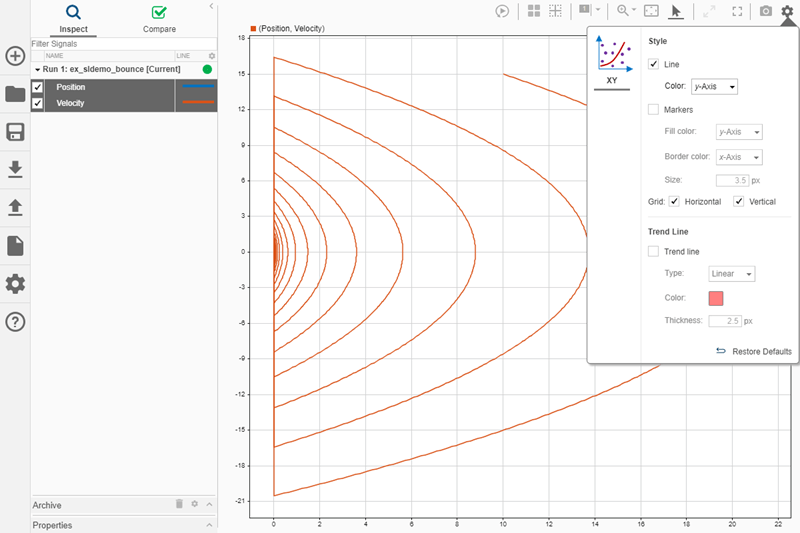Open the folder icon in left sidebar

[x=15, y=94]
